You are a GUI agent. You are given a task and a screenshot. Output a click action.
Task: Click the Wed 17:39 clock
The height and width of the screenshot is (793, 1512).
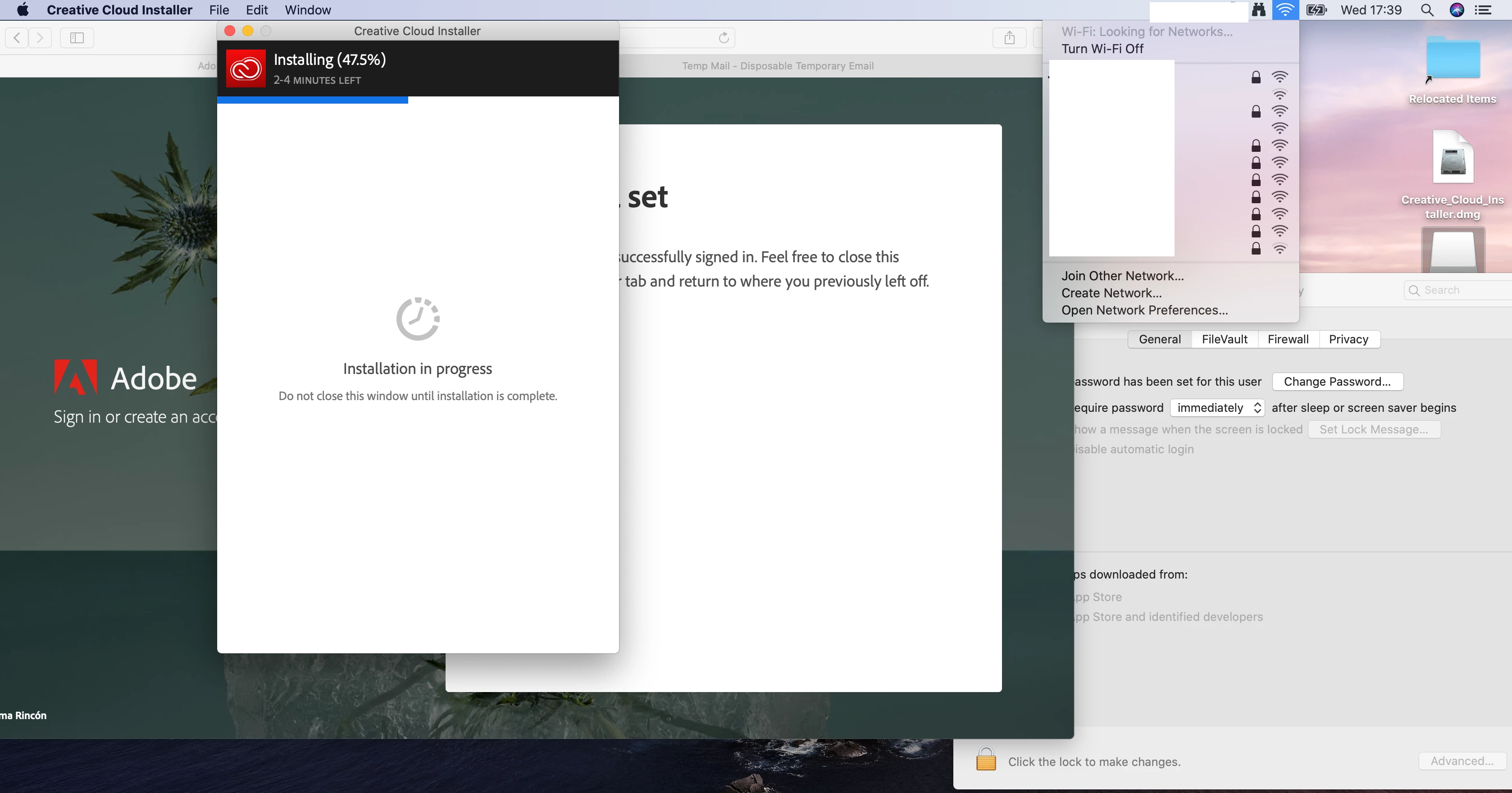[1371, 10]
